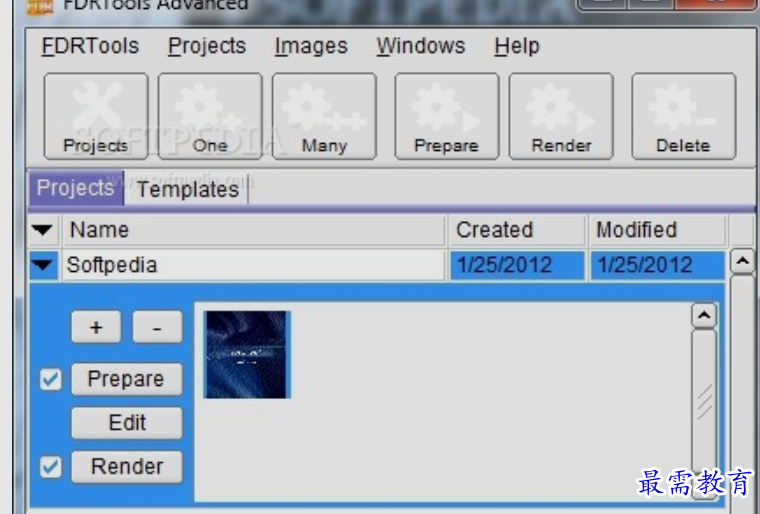Click the Edit button in Softpedia project

(127, 423)
